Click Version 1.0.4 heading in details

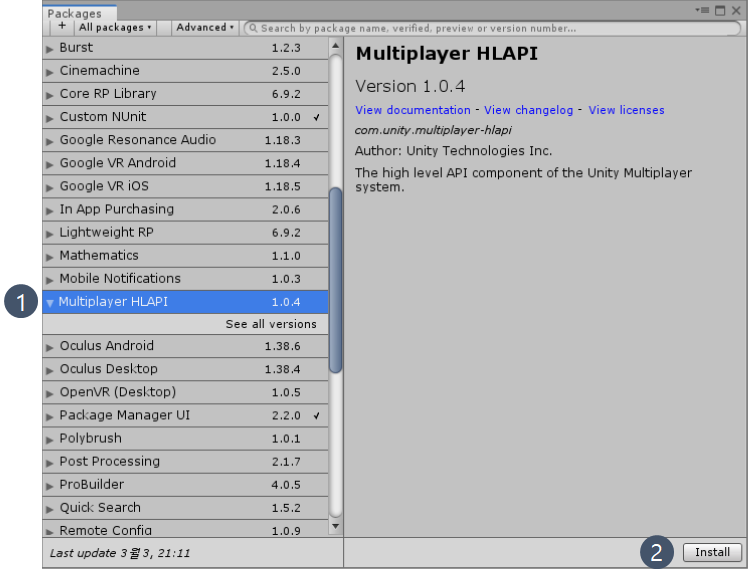coord(410,86)
